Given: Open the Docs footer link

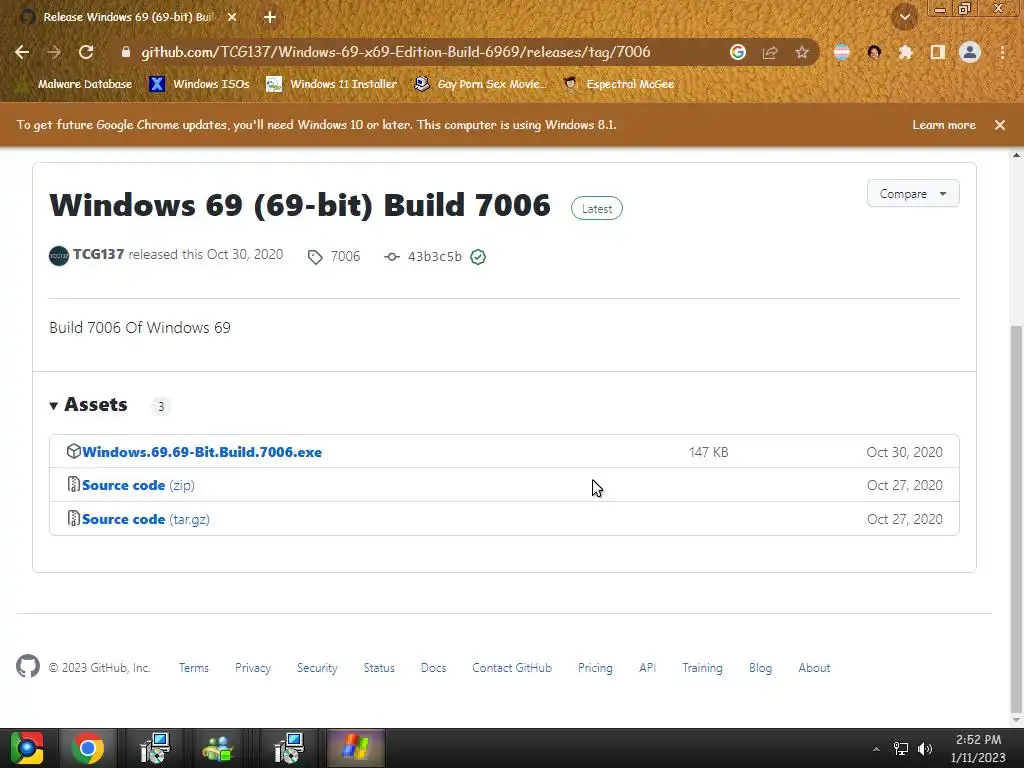Looking at the screenshot, I should [x=434, y=668].
